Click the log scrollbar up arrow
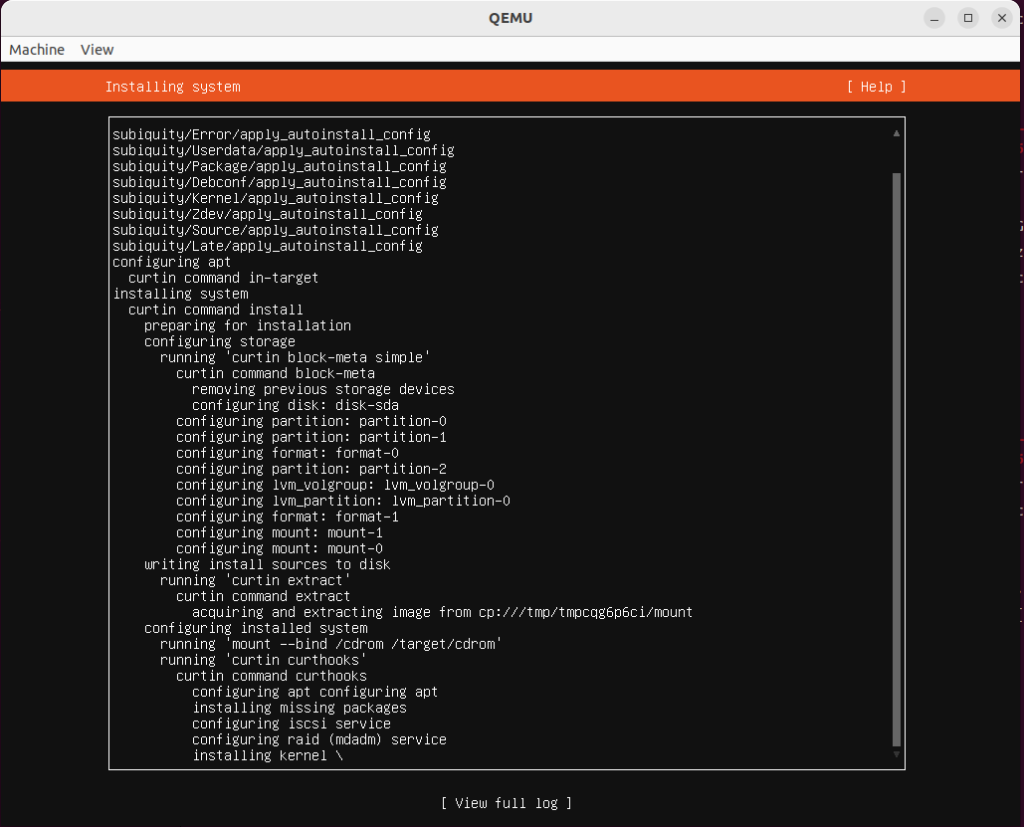Viewport: 1024px width, 827px height. (x=896, y=133)
